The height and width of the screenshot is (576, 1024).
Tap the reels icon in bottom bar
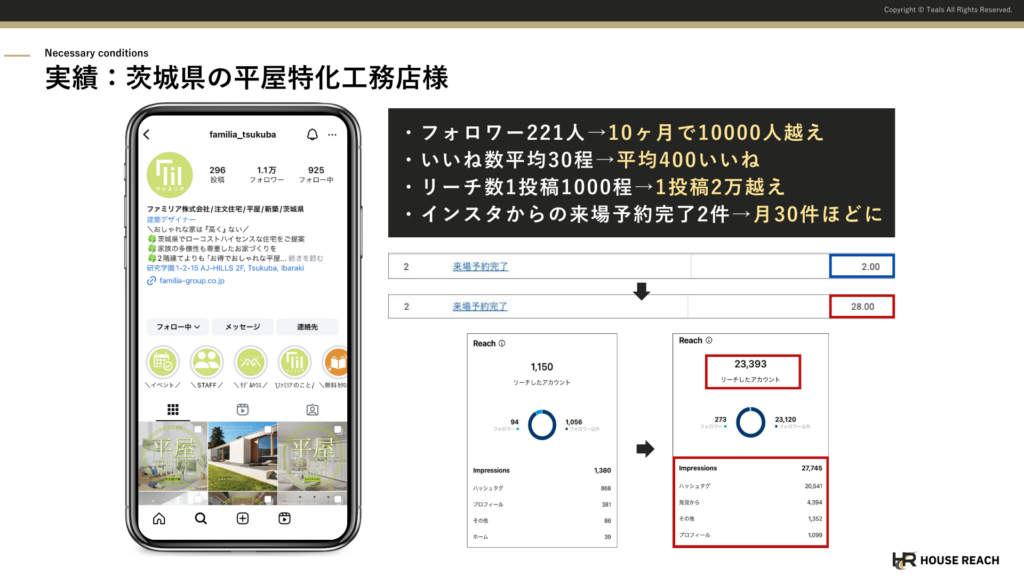pos(284,519)
